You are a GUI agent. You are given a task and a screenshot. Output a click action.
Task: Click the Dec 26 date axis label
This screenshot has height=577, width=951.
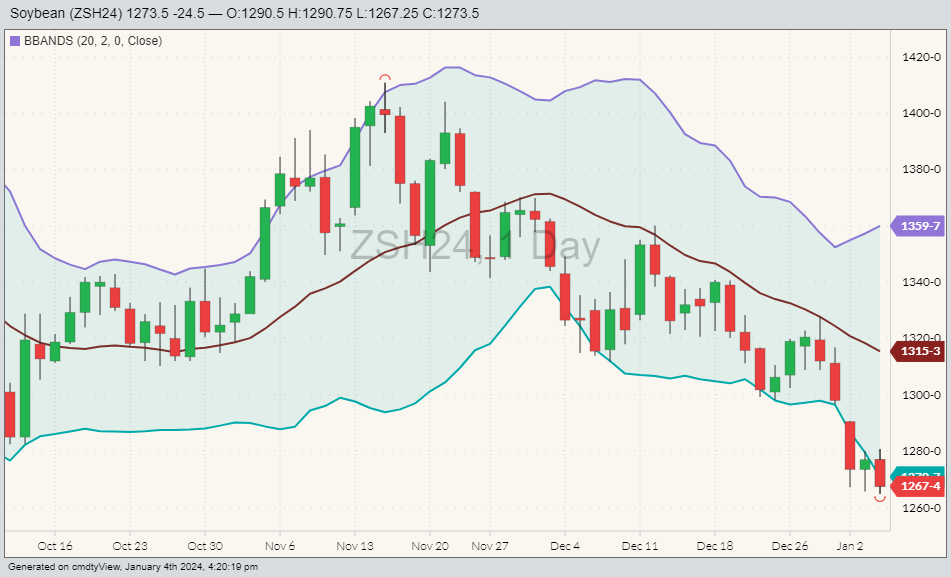click(790, 546)
